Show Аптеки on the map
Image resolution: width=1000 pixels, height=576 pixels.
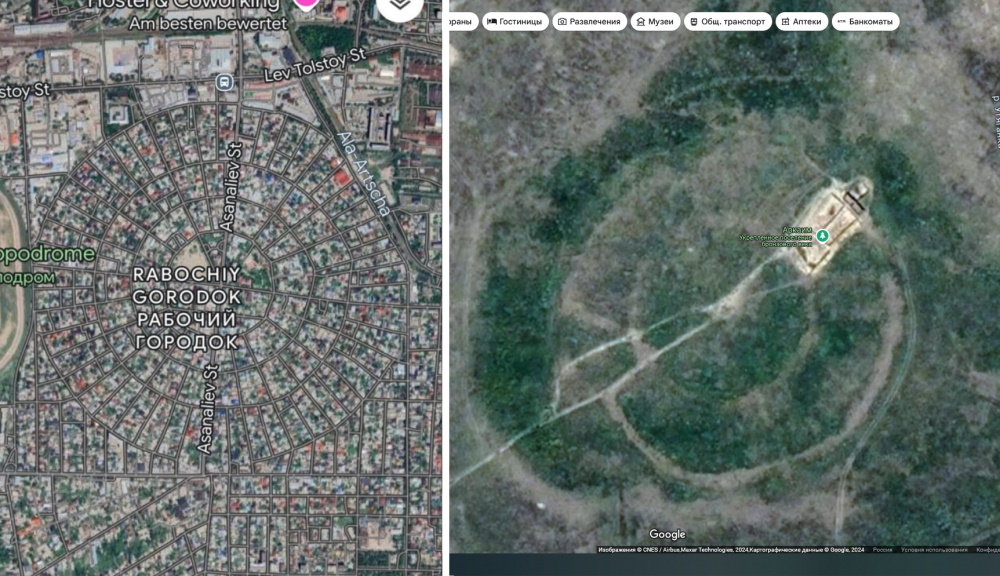pos(802,22)
